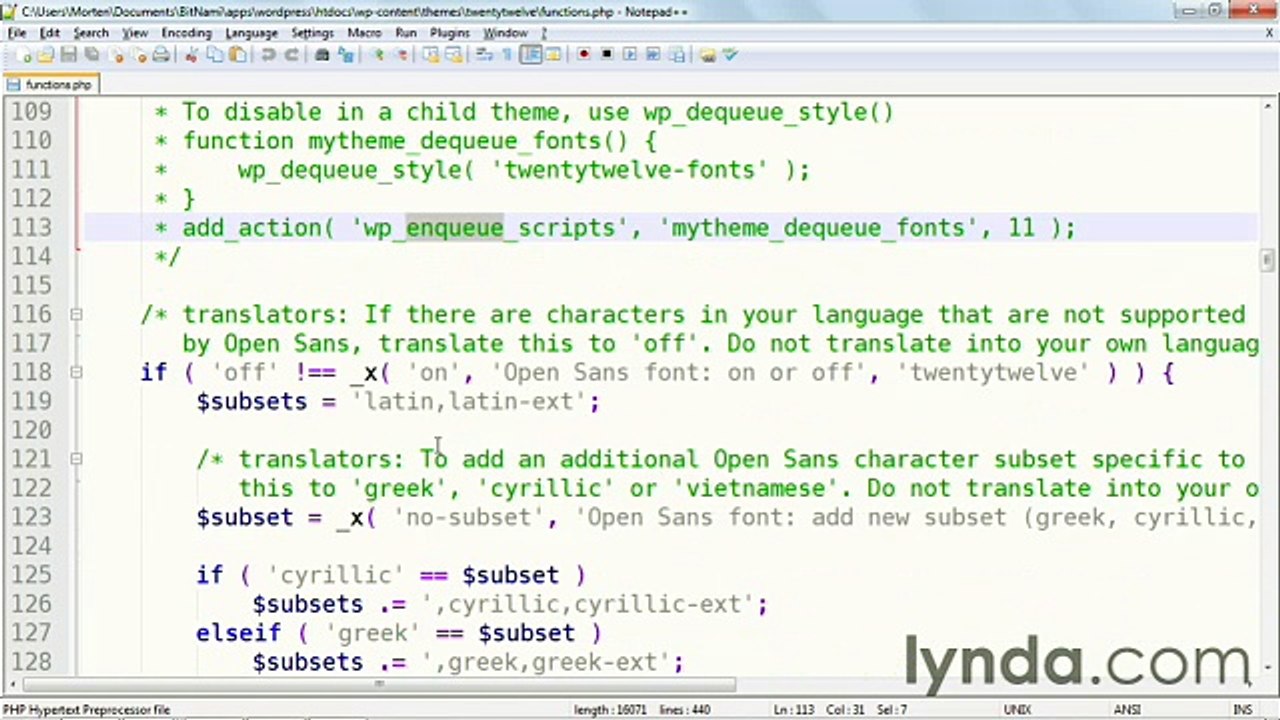Open the Run menu
Viewport: 1280px width, 720px height.
pyautogui.click(x=406, y=33)
